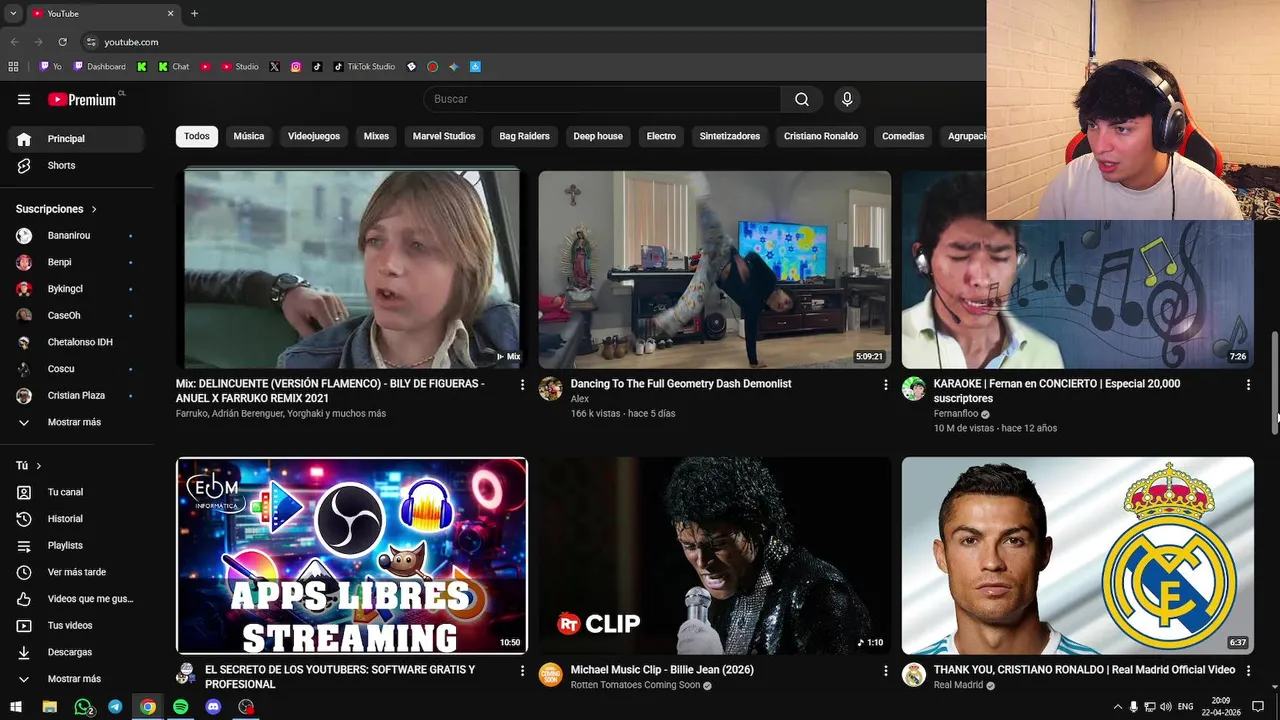The height and width of the screenshot is (720, 1280).
Task: Start voice search with microphone icon
Action: (x=847, y=99)
